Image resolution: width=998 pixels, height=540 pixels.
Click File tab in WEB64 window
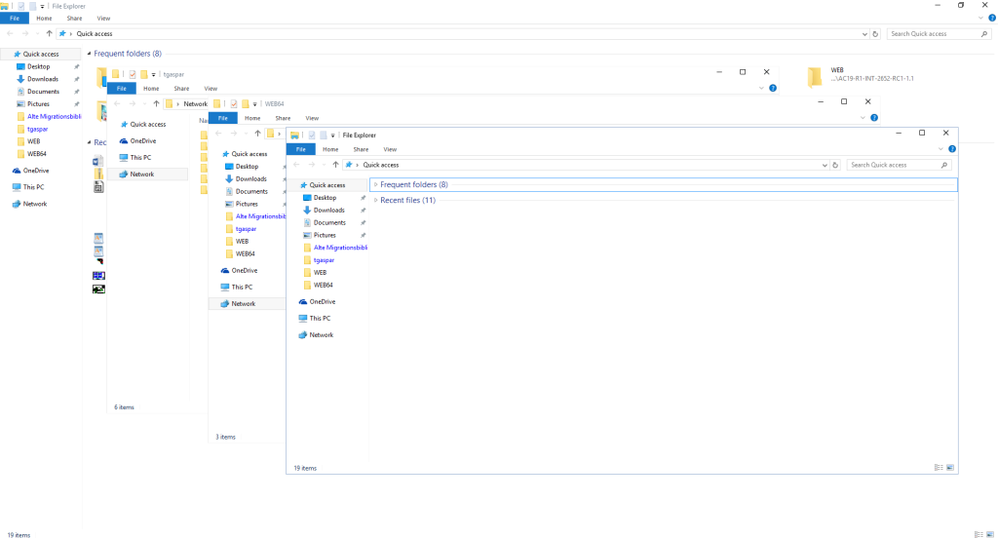(x=223, y=118)
